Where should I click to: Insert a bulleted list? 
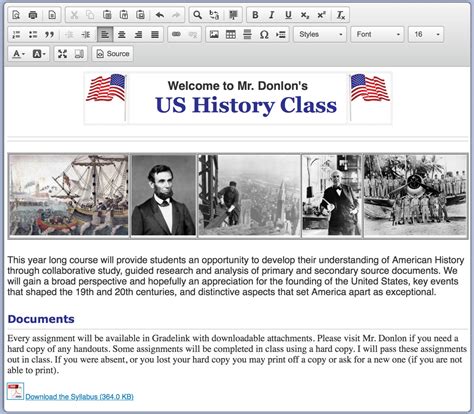[x=33, y=34]
